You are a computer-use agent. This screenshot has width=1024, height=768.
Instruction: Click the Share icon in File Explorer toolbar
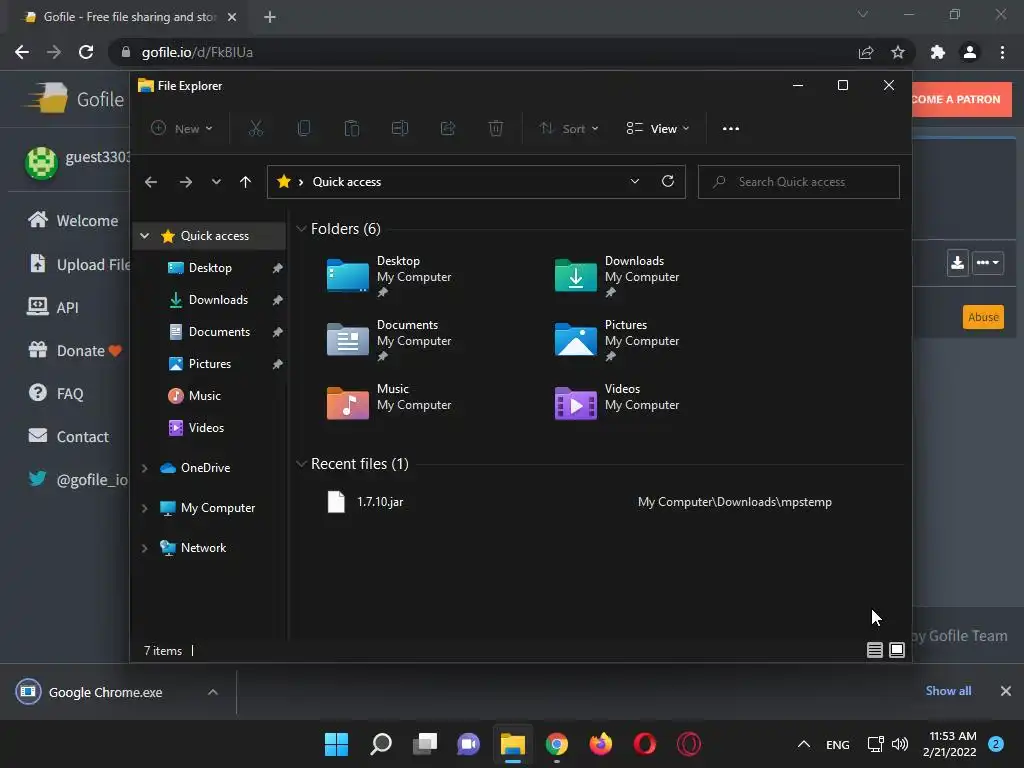point(447,129)
